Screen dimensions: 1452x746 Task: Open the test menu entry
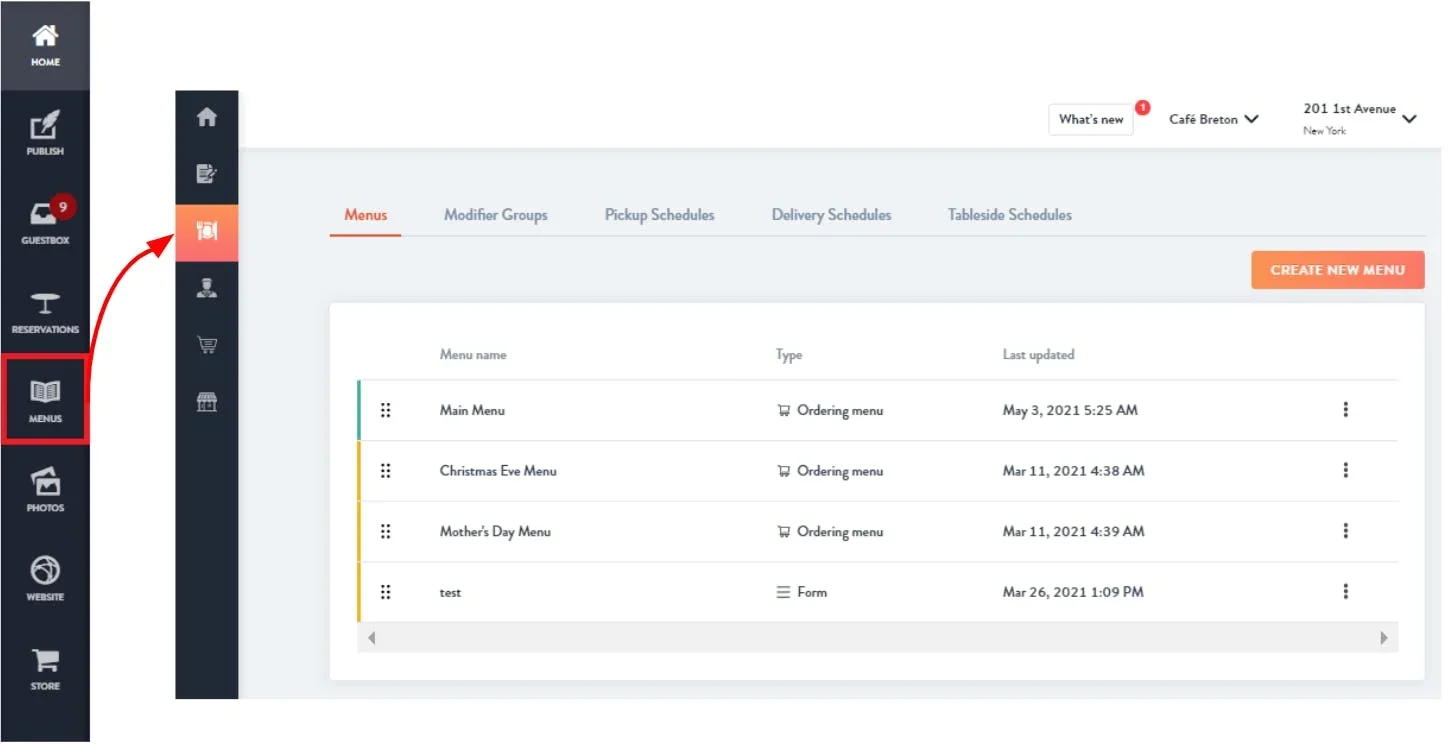(x=450, y=593)
